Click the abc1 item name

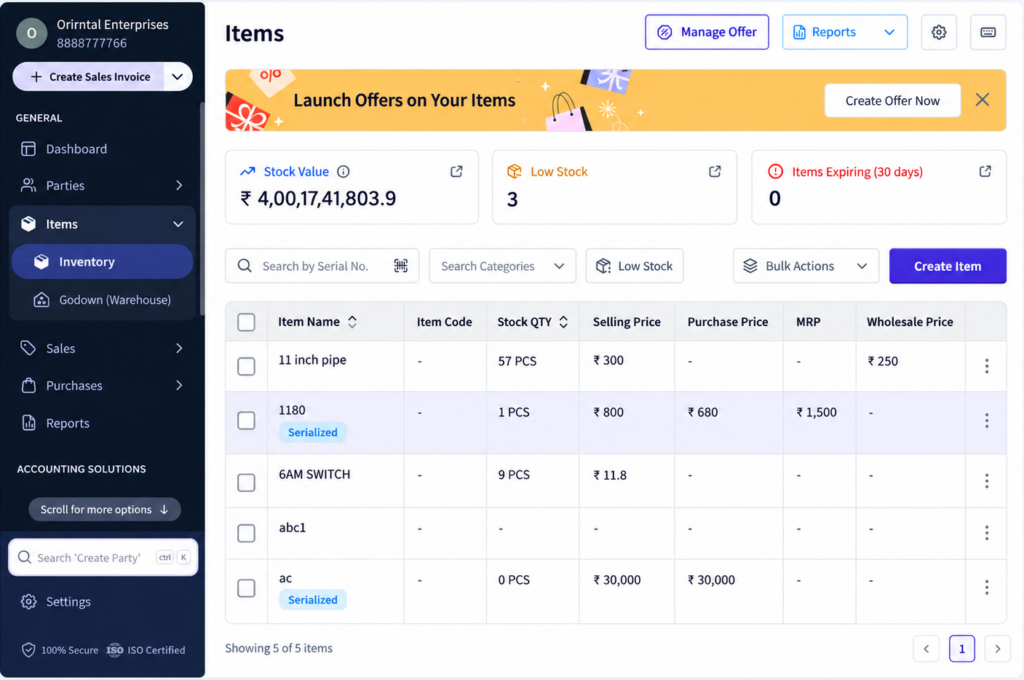click(x=292, y=527)
